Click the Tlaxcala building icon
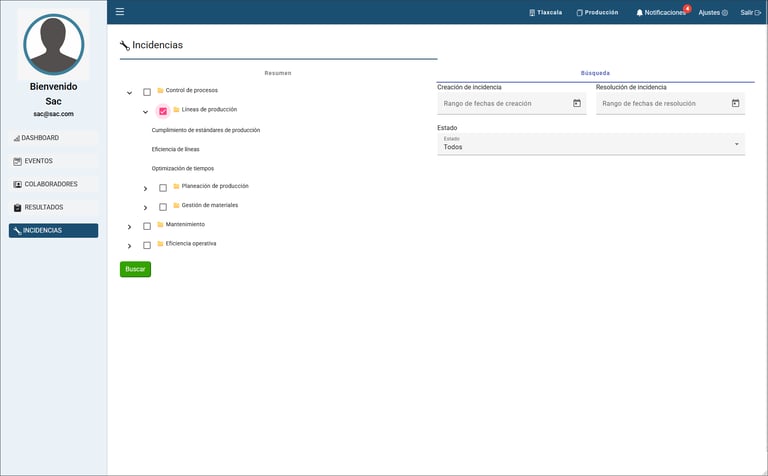This screenshot has height=476, width=768. [532, 13]
